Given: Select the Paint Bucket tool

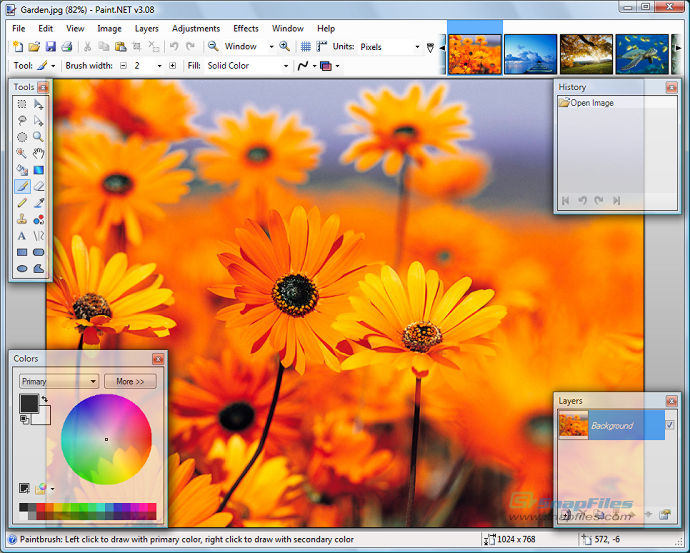Looking at the screenshot, I should pos(22,169).
